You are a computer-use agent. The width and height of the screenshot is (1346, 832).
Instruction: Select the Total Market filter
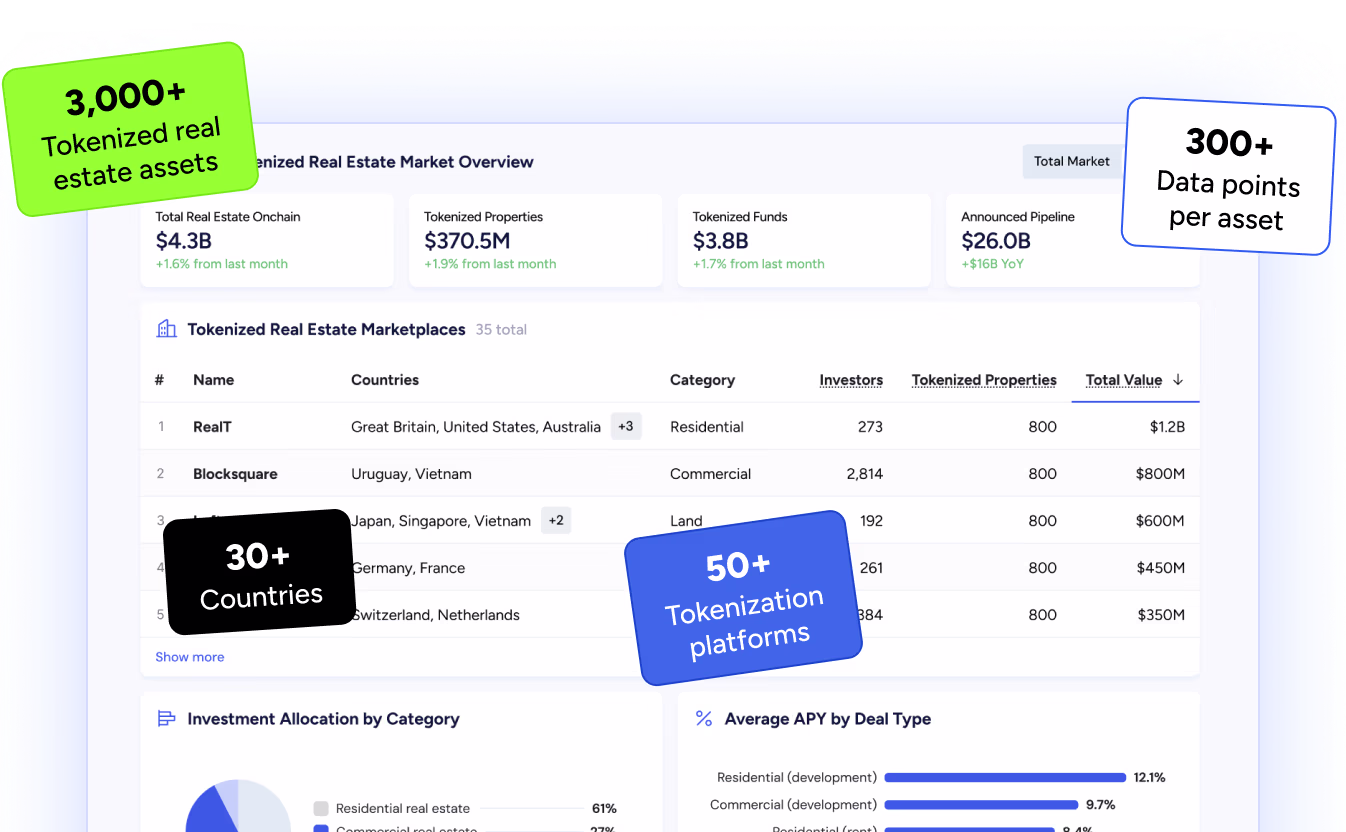pos(1072,160)
